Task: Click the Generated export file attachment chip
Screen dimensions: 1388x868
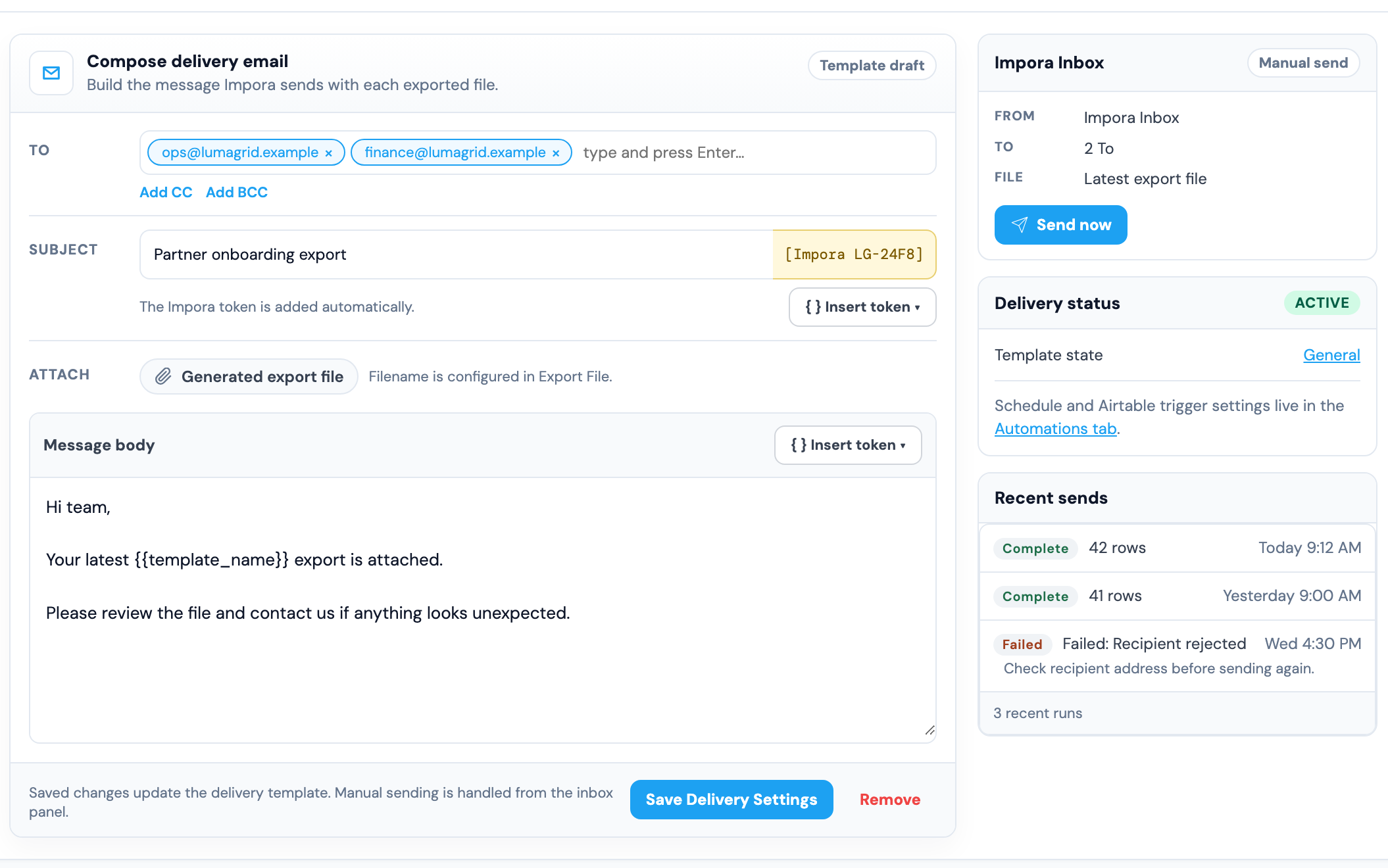Action: pyautogui.click(x=249, y=376)
